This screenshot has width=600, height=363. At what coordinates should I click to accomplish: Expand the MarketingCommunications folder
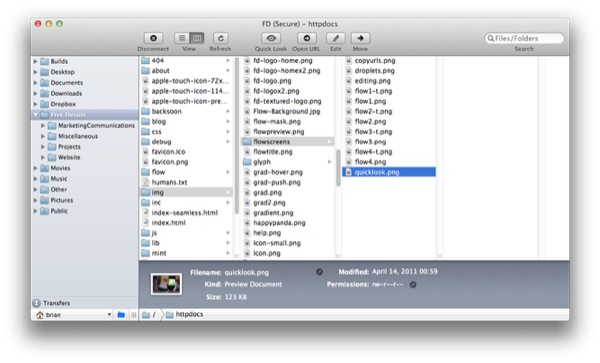click(x=43, y=125)
